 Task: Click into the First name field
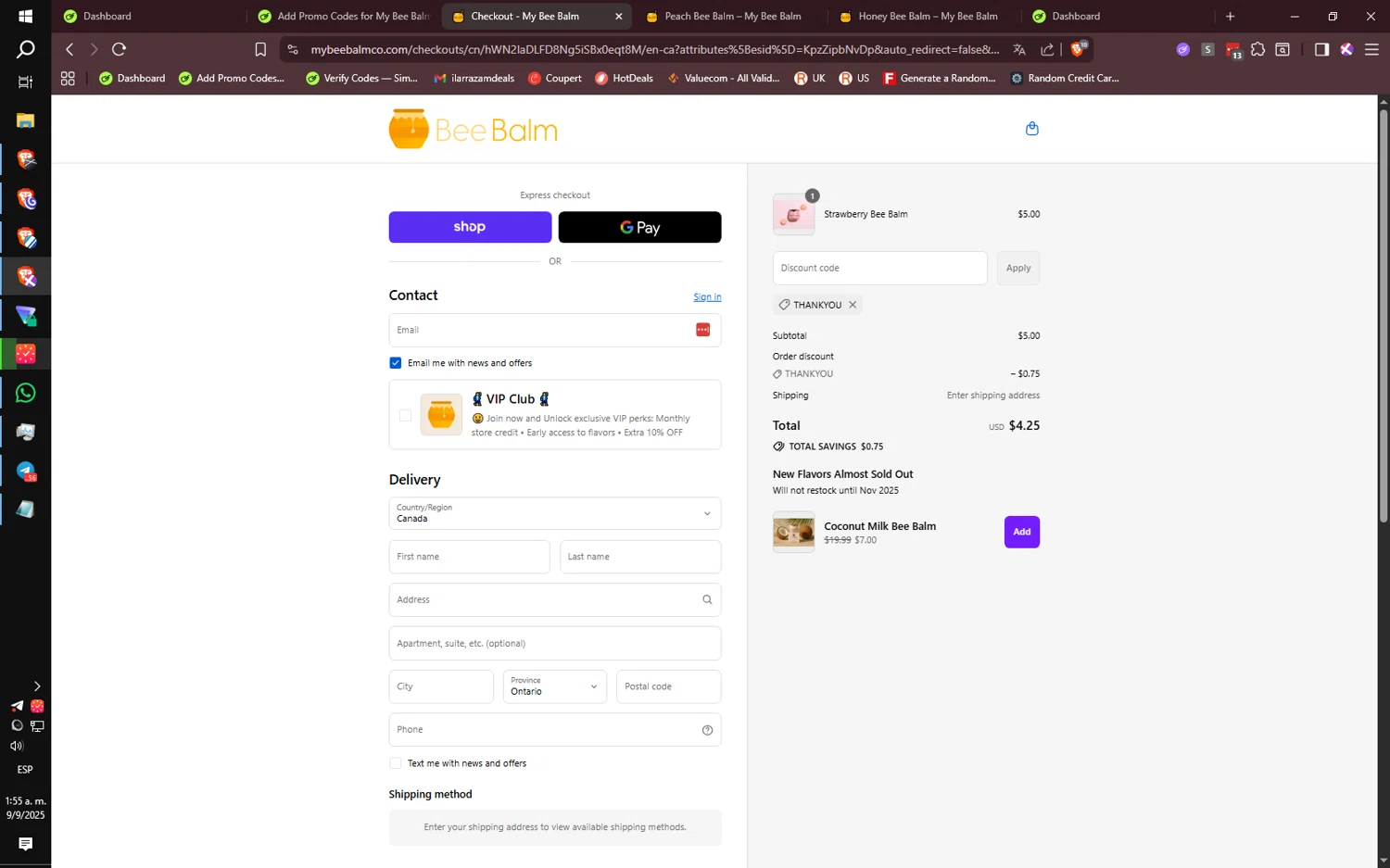469,557
